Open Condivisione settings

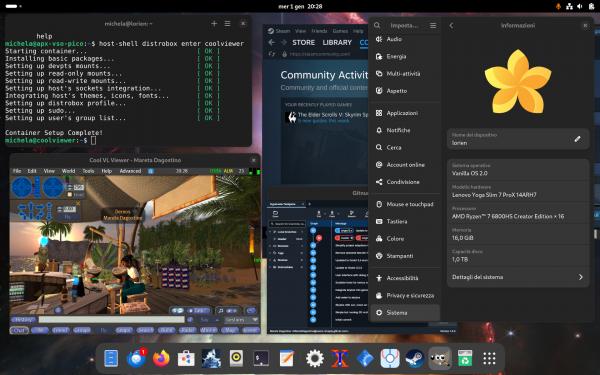pyautogui.click(x=405, y=182)
